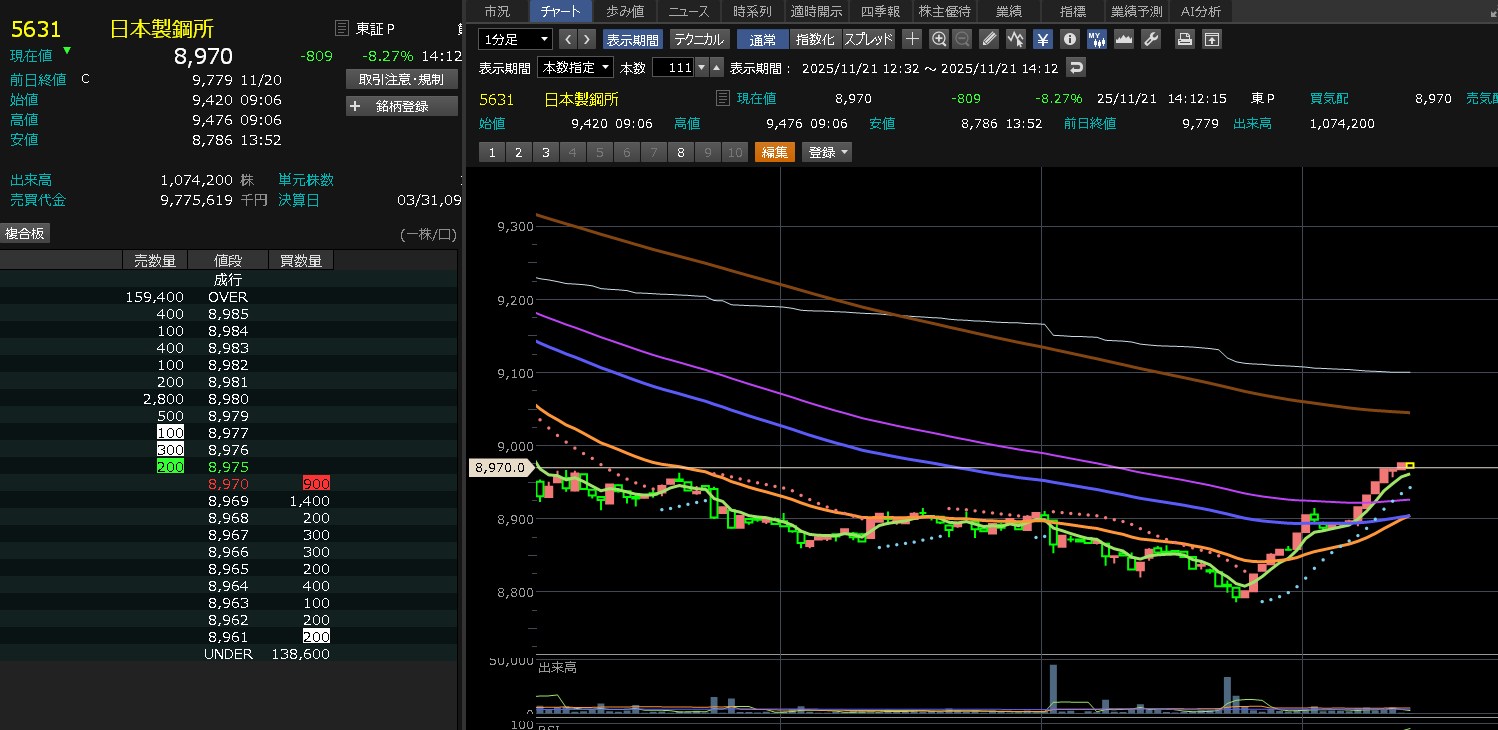The height and width of the screenshot is (730, 1498).
Task: Click the 本数 count input field
Action: click(672, 68)
